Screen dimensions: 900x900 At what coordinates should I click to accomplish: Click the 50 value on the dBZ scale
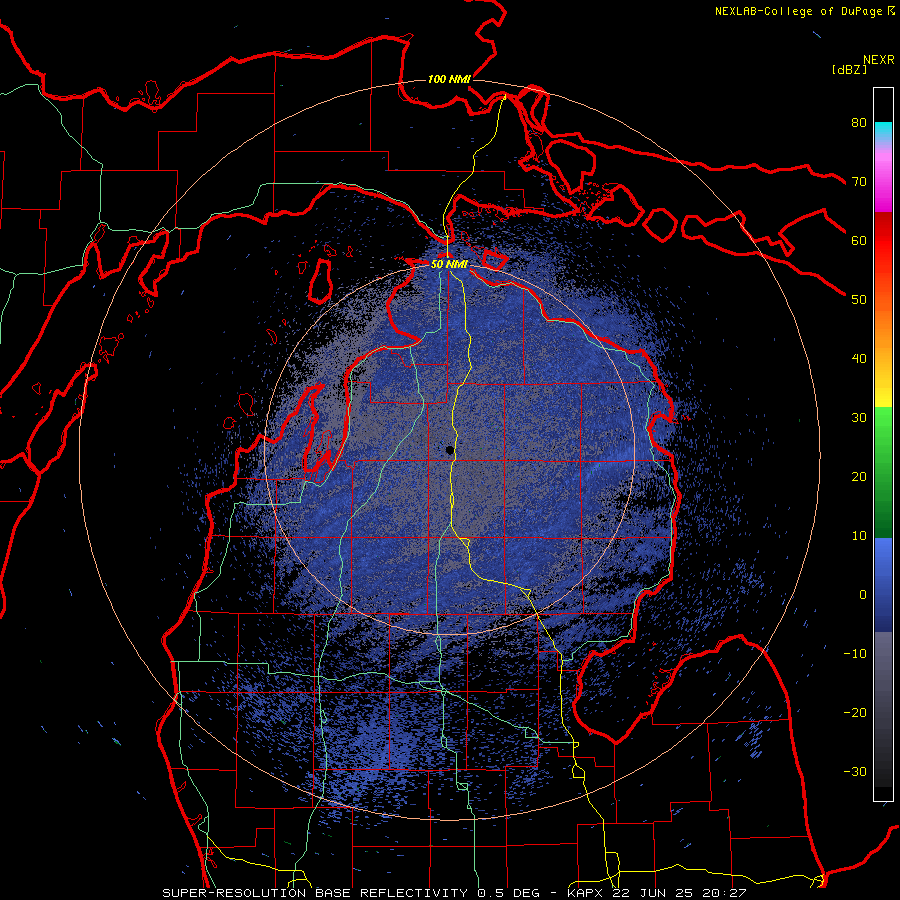pos(859,300)
